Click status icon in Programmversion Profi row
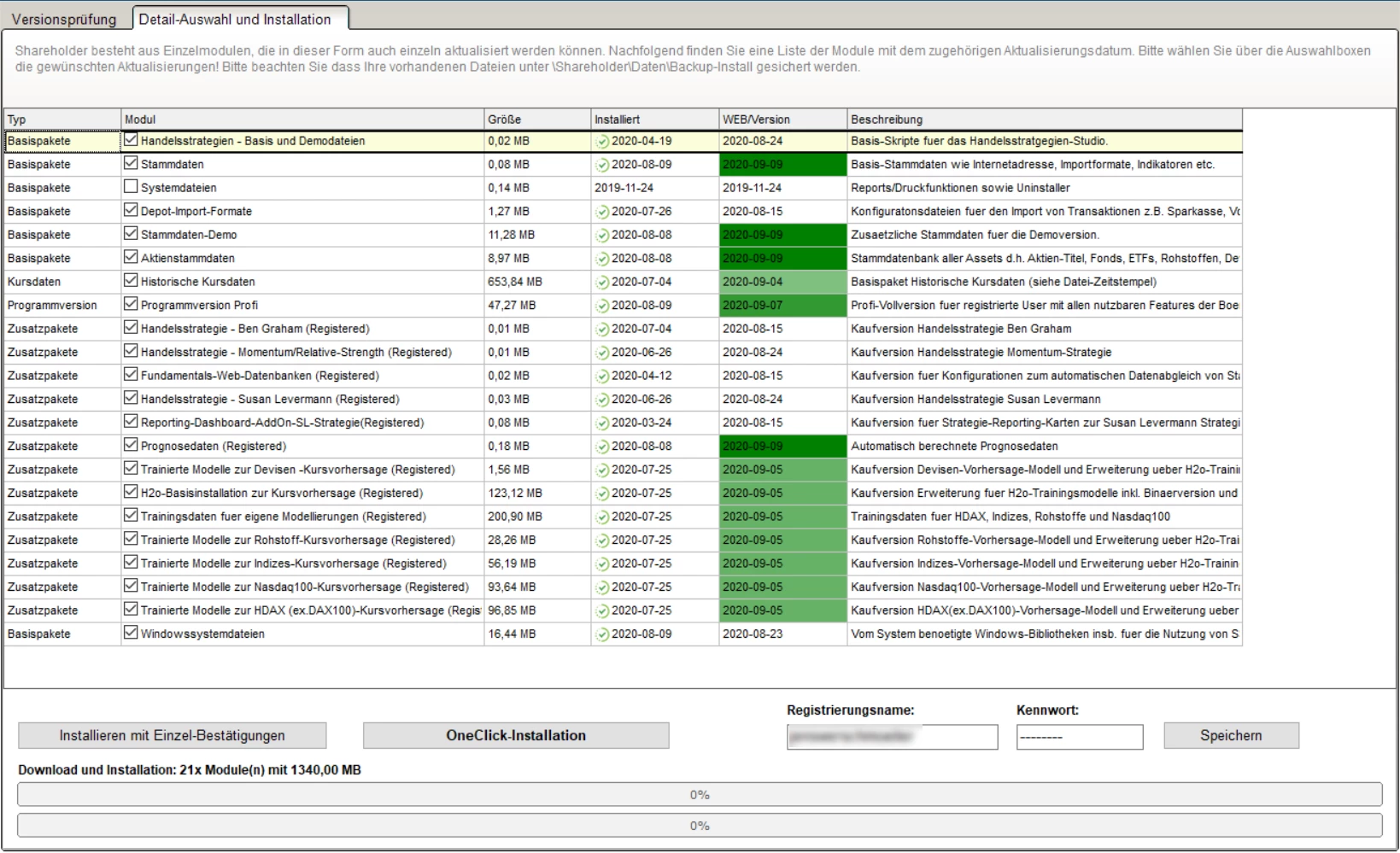 [x=602, y=306]
